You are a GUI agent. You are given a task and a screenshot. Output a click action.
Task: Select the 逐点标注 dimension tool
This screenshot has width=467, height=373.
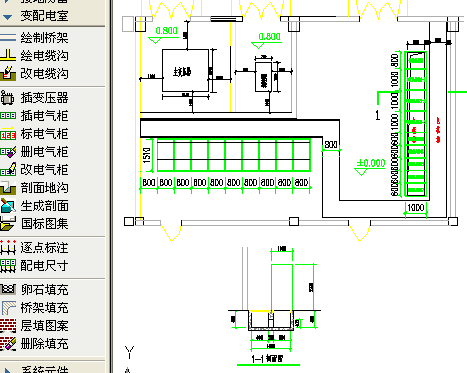tap(44, 248)
